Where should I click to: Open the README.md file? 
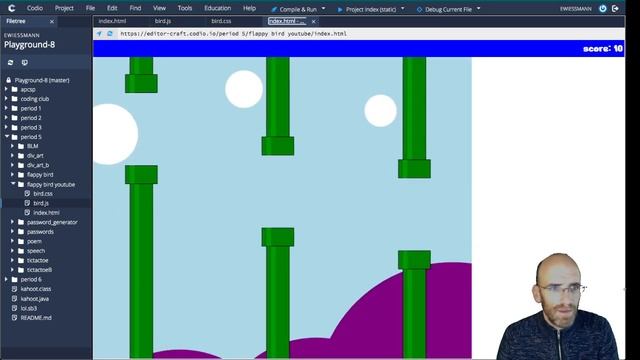(x=36, y=318)
